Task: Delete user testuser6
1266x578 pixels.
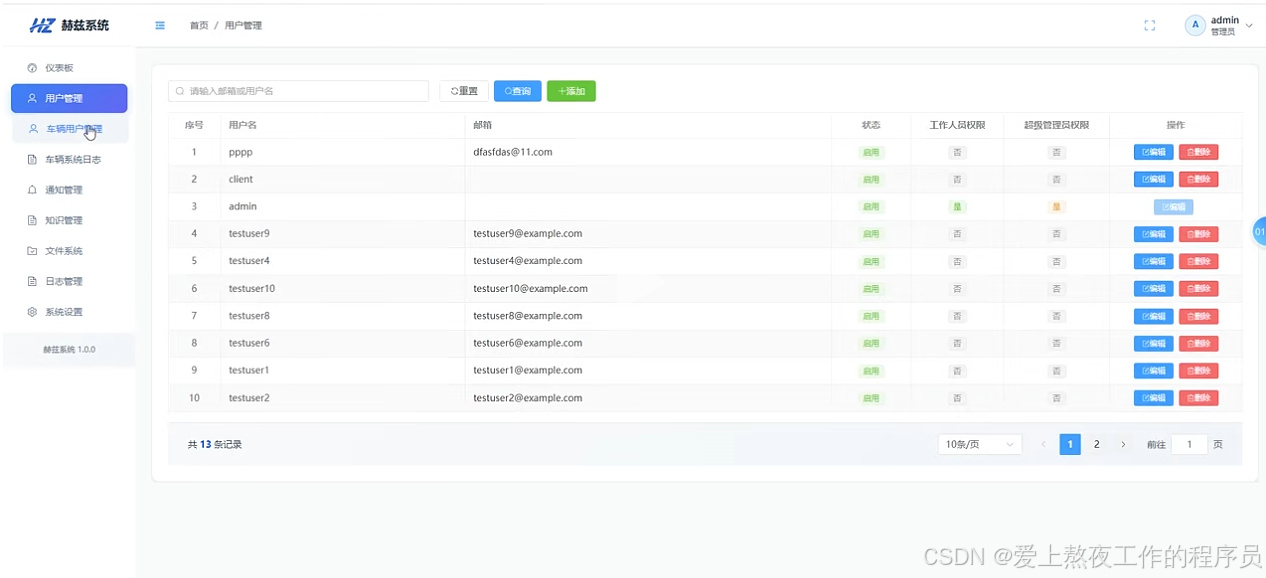Action: (1198, 343)
